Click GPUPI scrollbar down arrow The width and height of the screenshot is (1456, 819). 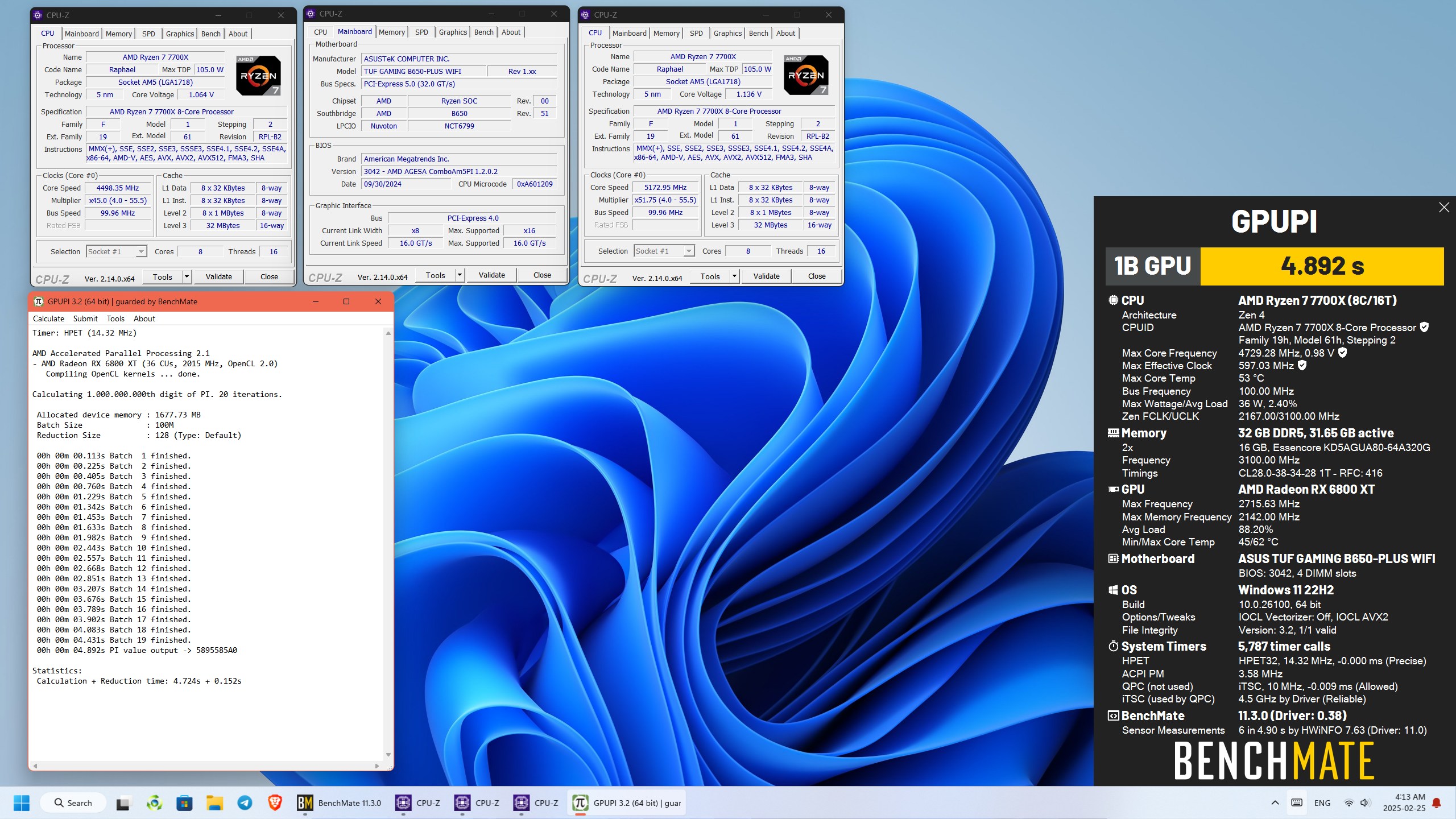388,755
